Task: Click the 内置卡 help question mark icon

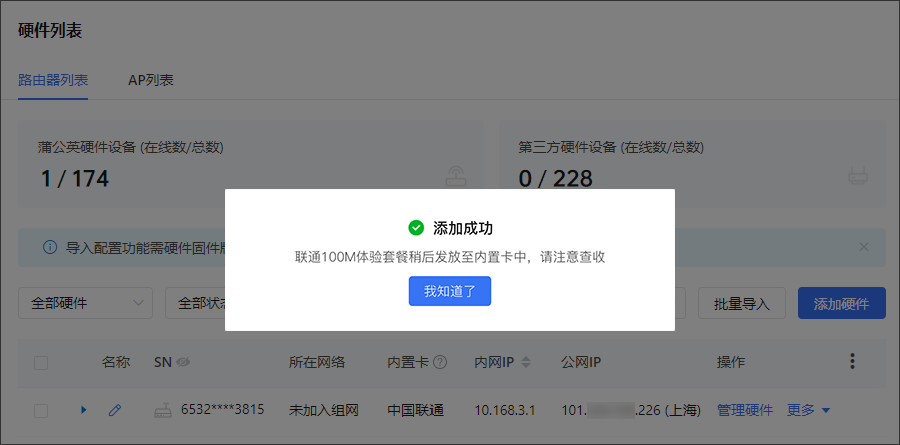Action: tap(440, 362)
